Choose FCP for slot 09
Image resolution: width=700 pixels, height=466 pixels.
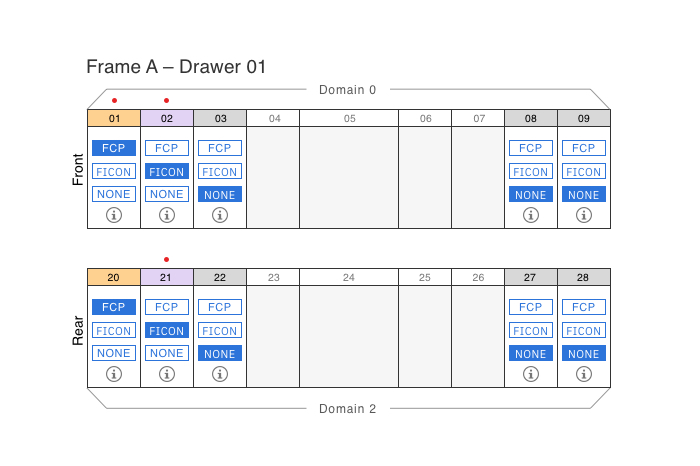pyautogui.click(x=584, y=148)
